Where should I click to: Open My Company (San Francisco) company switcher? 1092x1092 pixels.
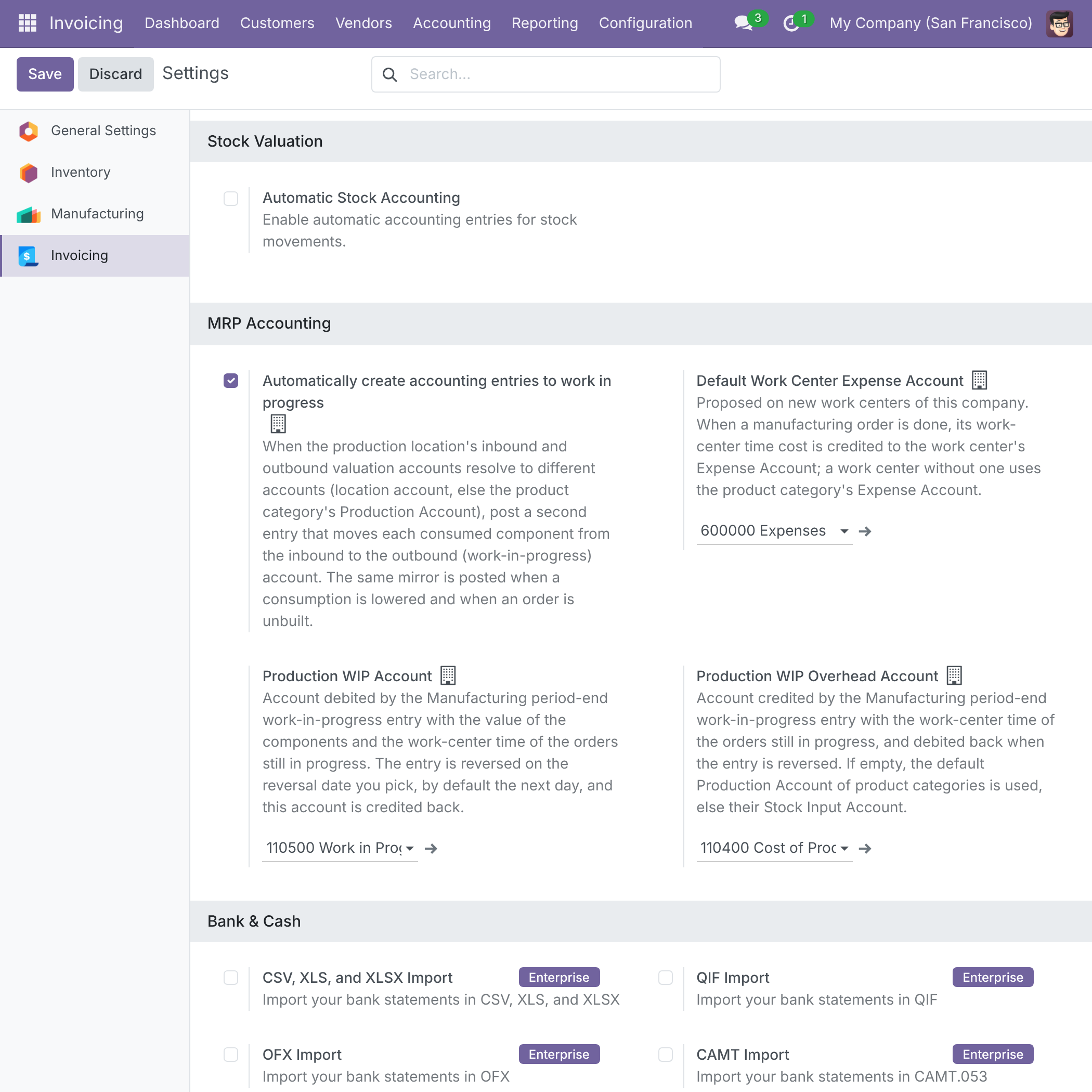930,23
